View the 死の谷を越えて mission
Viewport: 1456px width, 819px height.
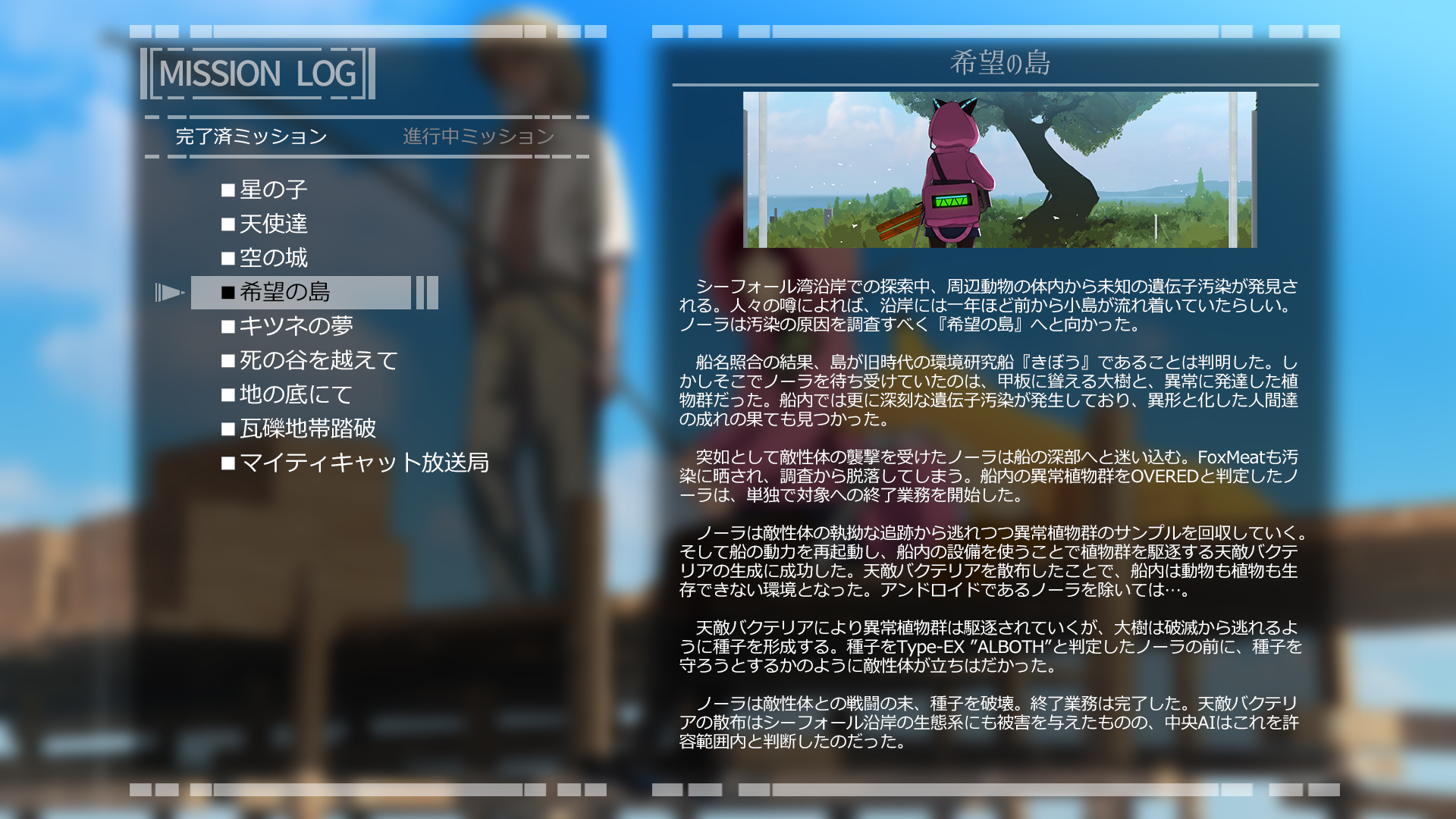click(x=318, y=360)
